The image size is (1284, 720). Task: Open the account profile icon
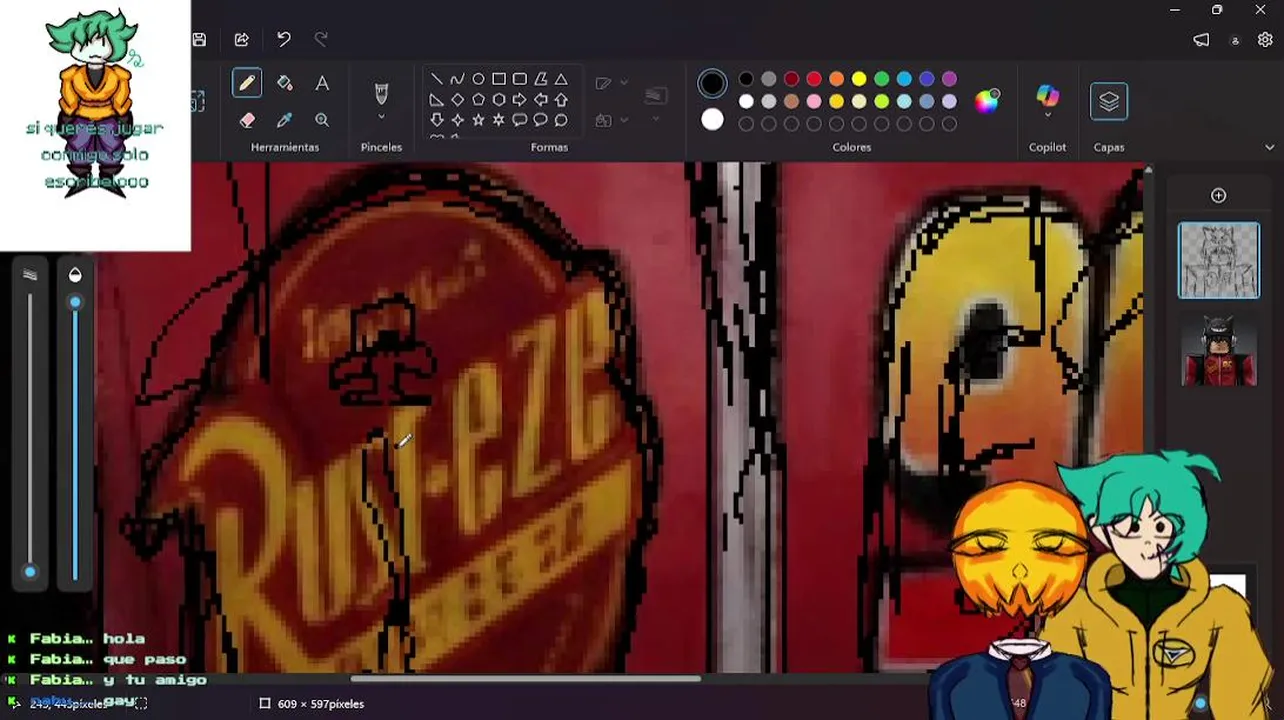coord(1235,40)
